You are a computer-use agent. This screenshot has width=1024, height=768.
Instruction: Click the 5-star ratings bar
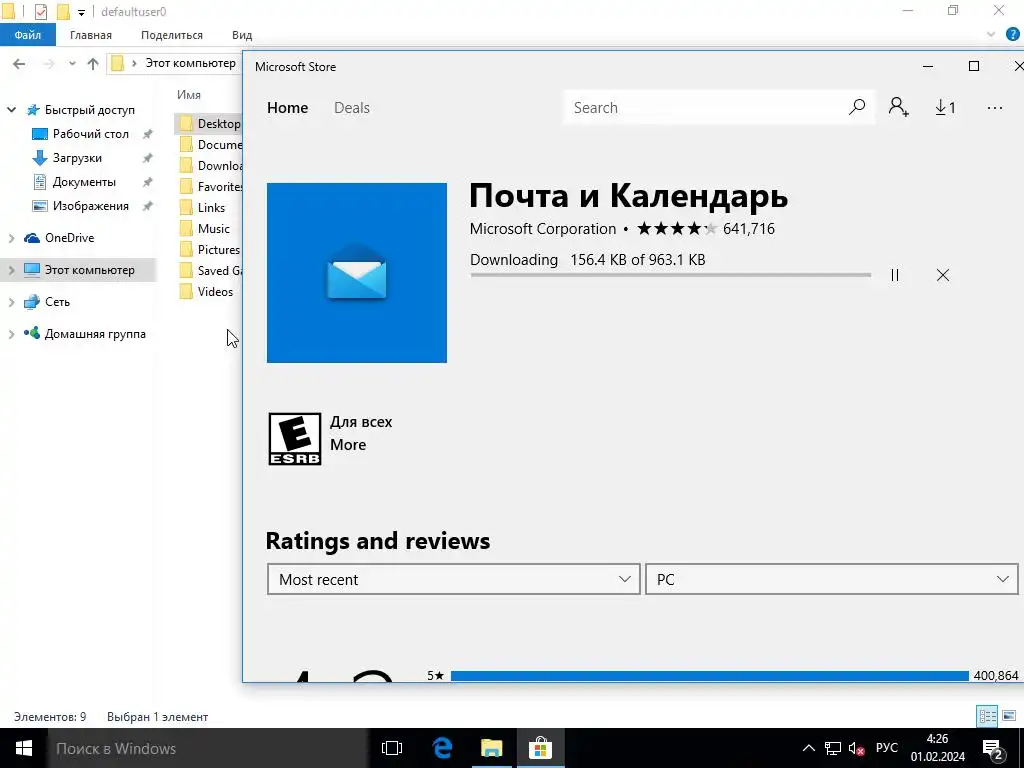[x=709, y=676]
